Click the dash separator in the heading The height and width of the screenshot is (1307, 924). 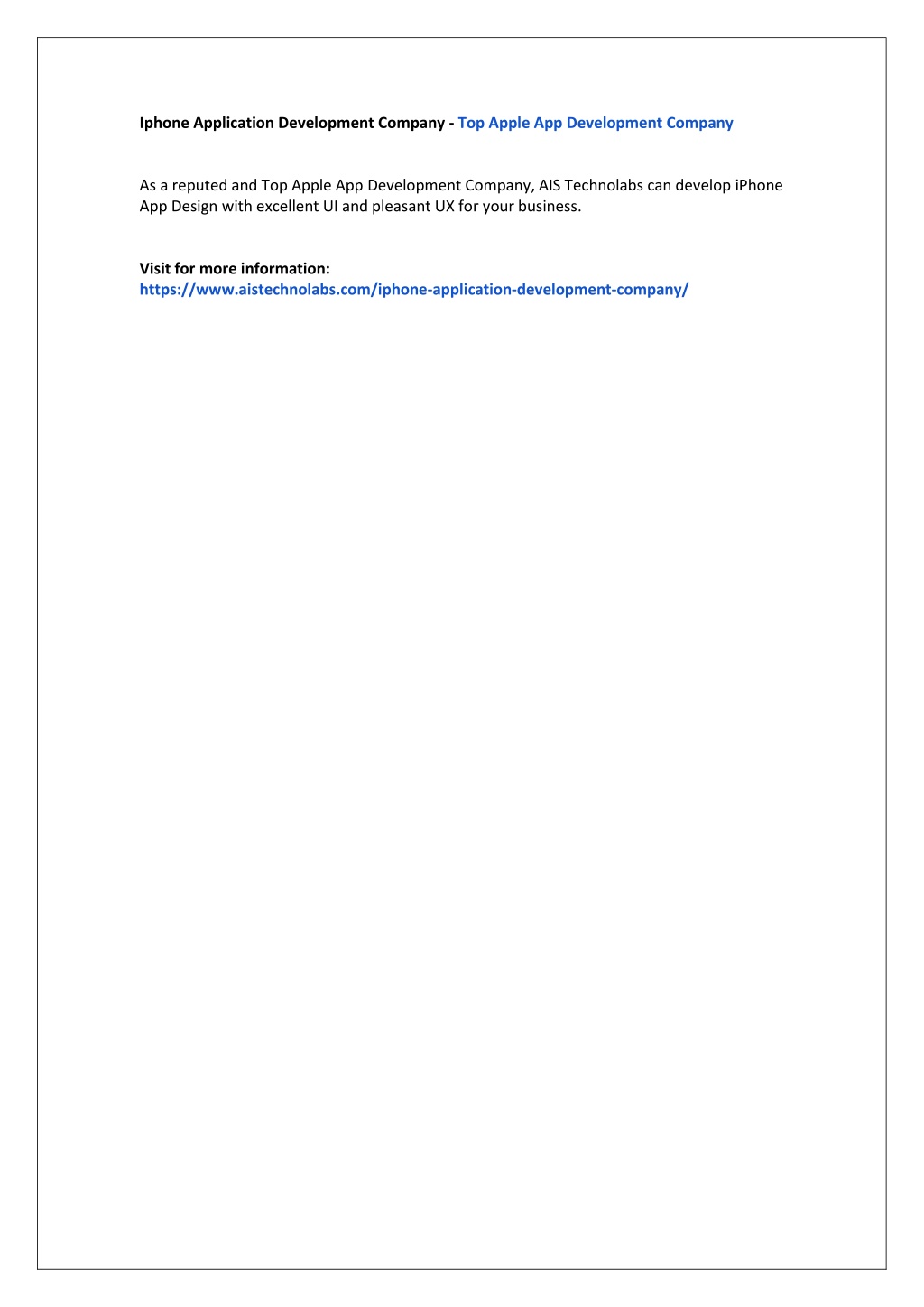[451, 124]
